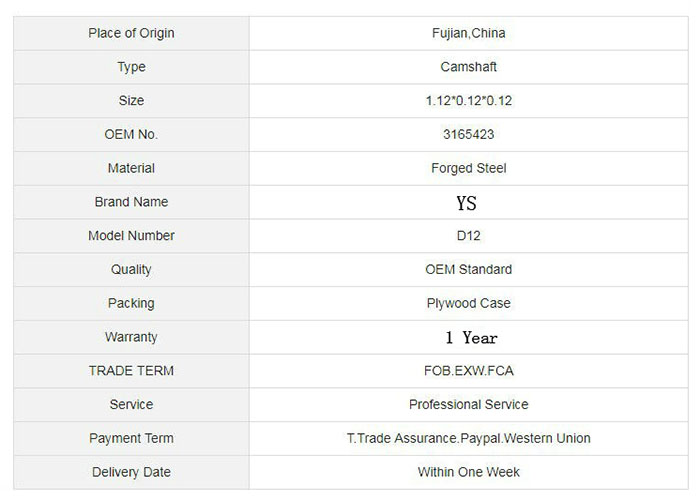Select the FOB.EXW.FCA trade term value

point(468,371)
